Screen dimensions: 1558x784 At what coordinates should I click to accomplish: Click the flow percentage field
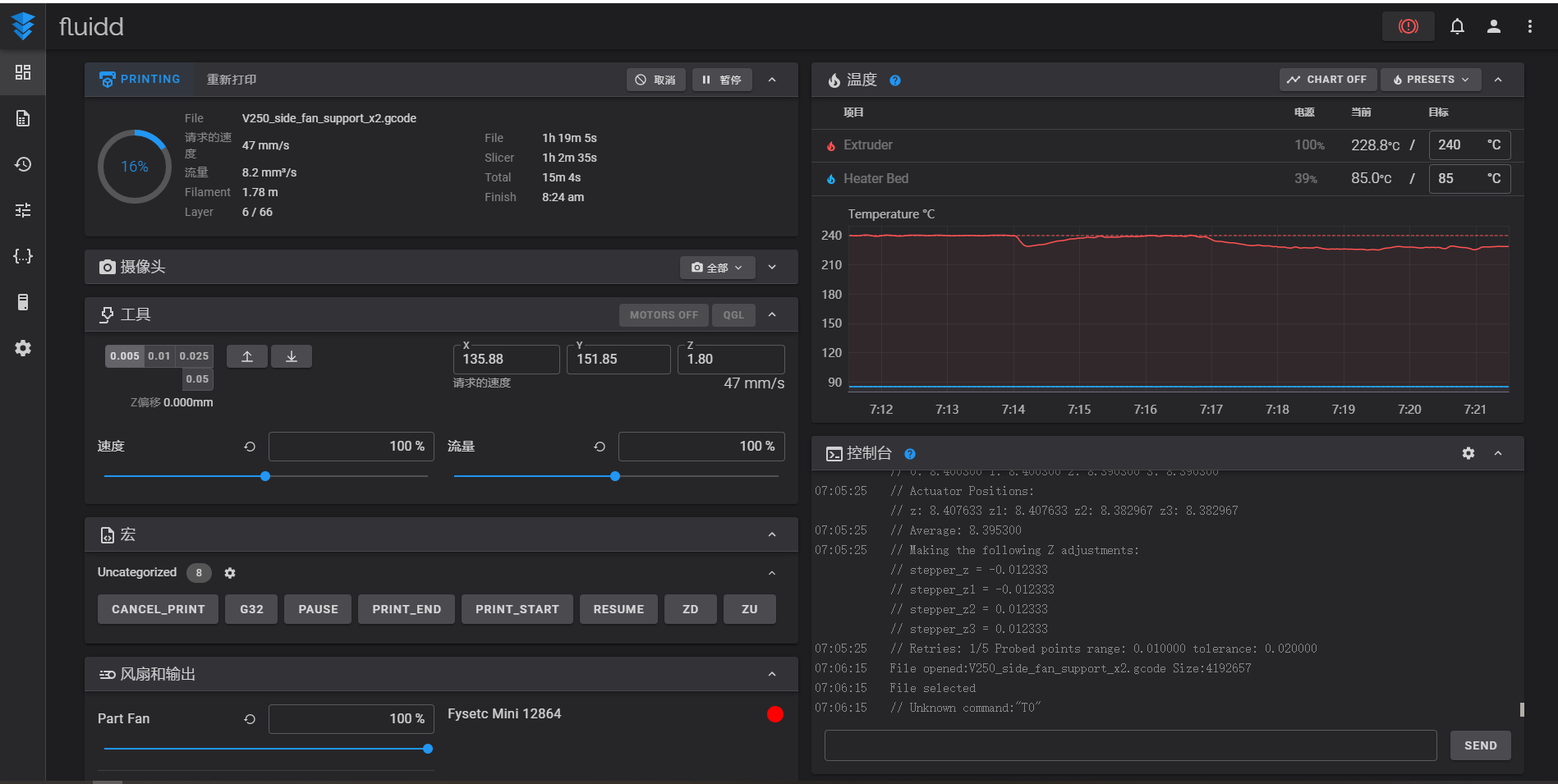[702, 447]
